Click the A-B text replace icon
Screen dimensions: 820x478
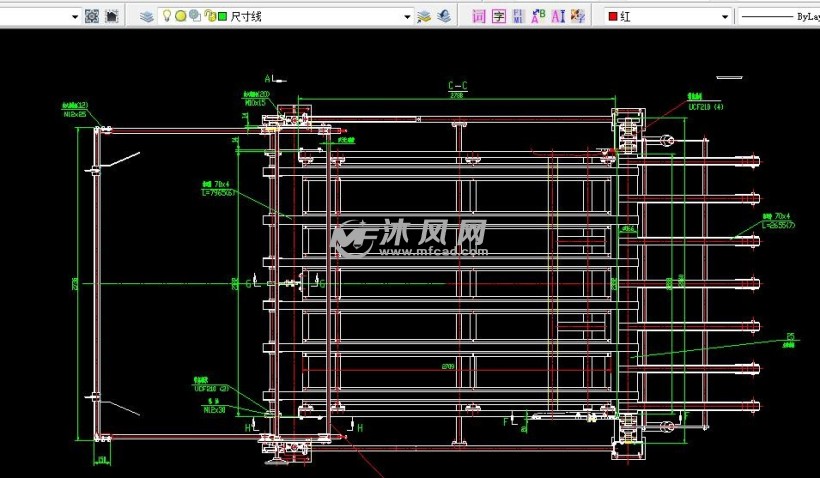(537, 16)
